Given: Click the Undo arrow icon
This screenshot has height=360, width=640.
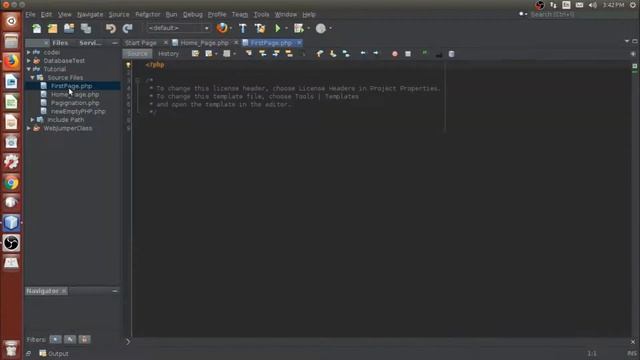Looking at the screenshot, I should 111,28.
